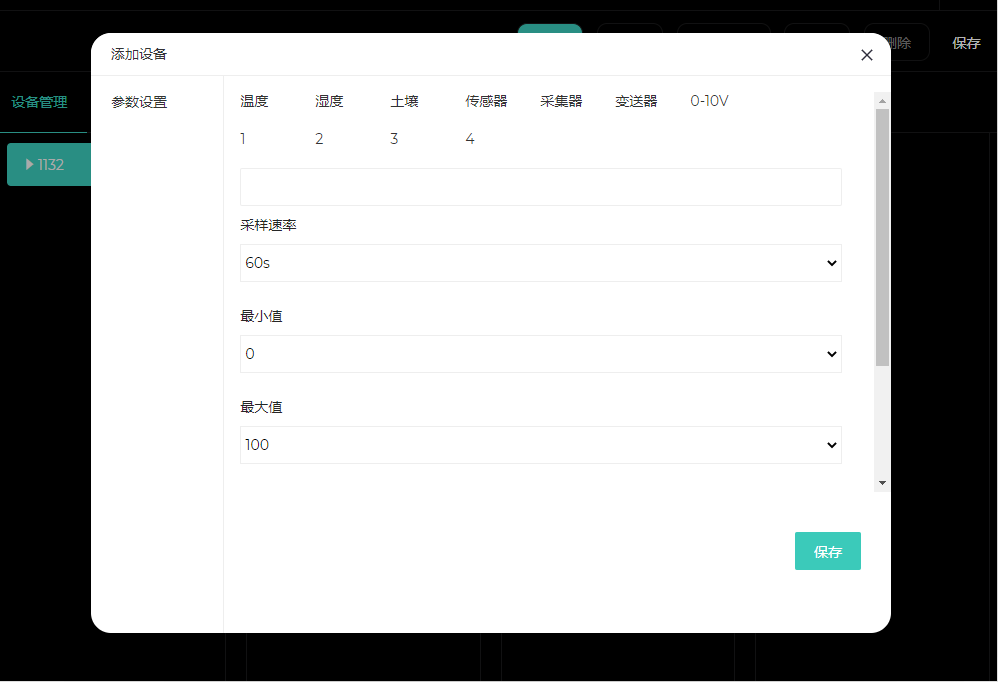Screen dimensions: 998x682
Task: Click 保存 in the background toolbar
Action: tap(966, 43)
